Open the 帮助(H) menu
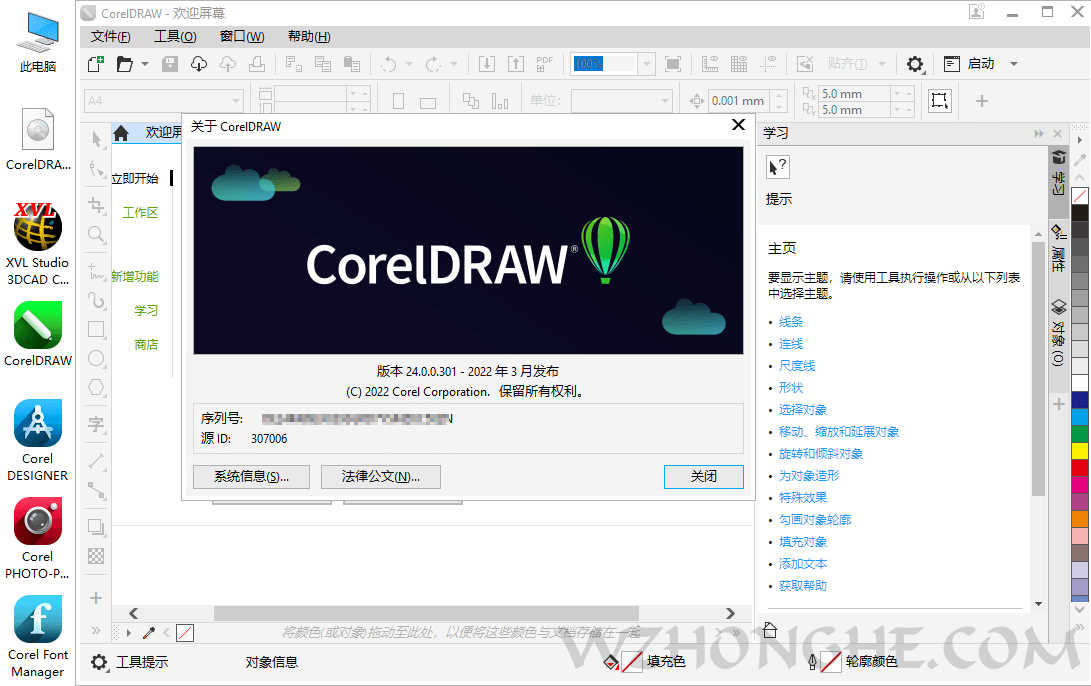The height and width of the screenshot is (686, 1091). tap(308, 36)
